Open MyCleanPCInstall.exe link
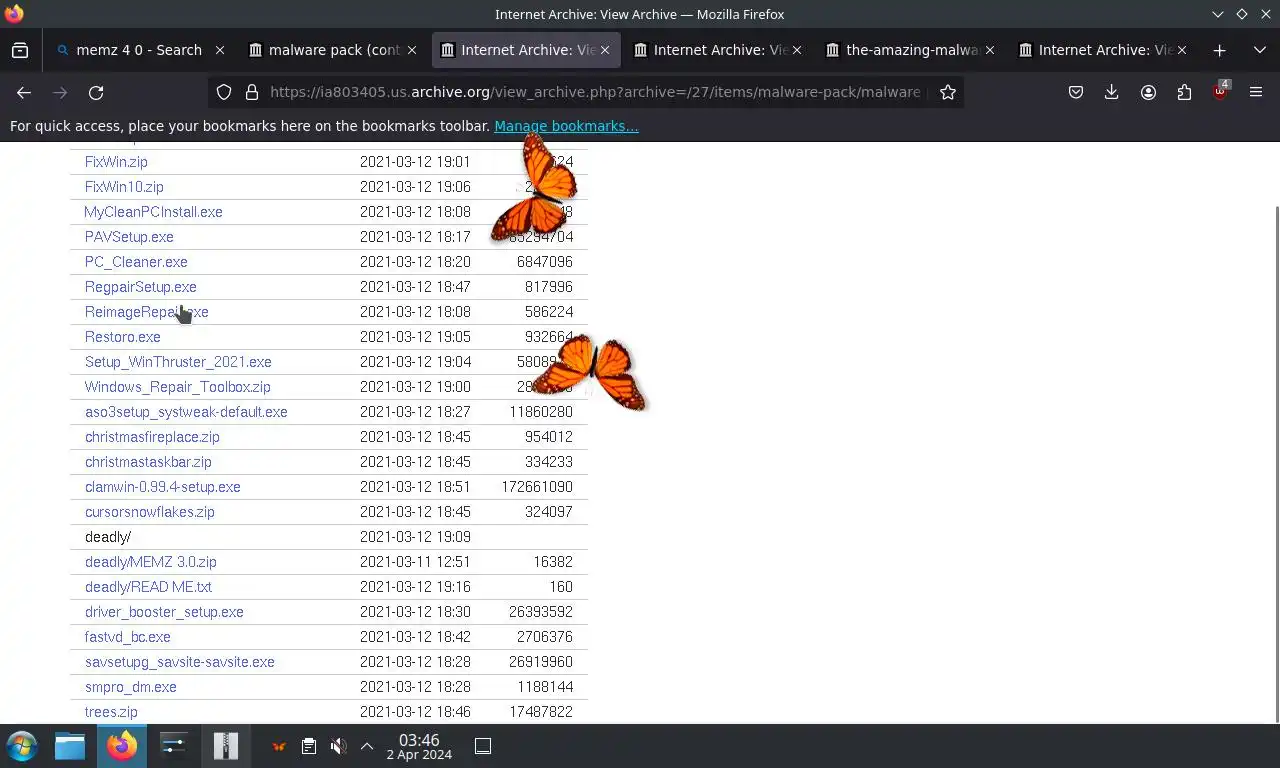Viewport: 1280px width, 768px height. (153, 212)
